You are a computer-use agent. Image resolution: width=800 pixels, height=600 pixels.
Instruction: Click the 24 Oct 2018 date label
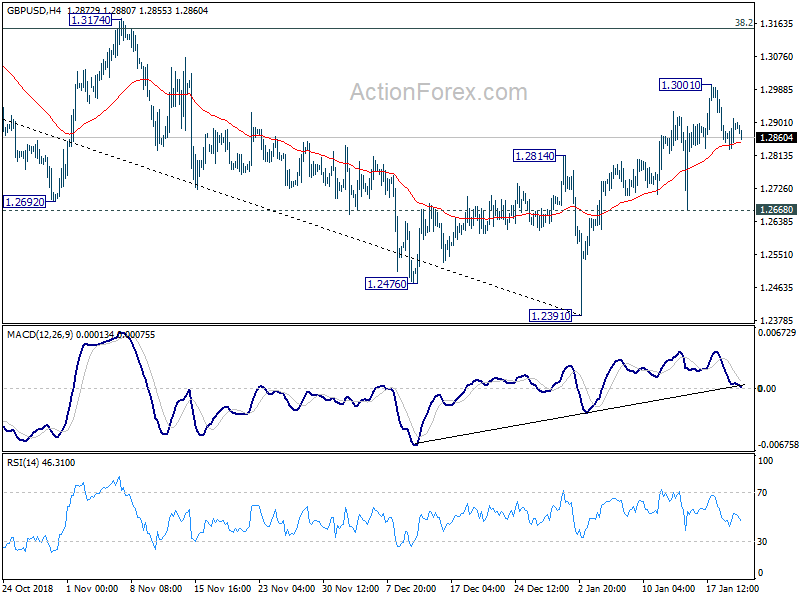(28, 588)
